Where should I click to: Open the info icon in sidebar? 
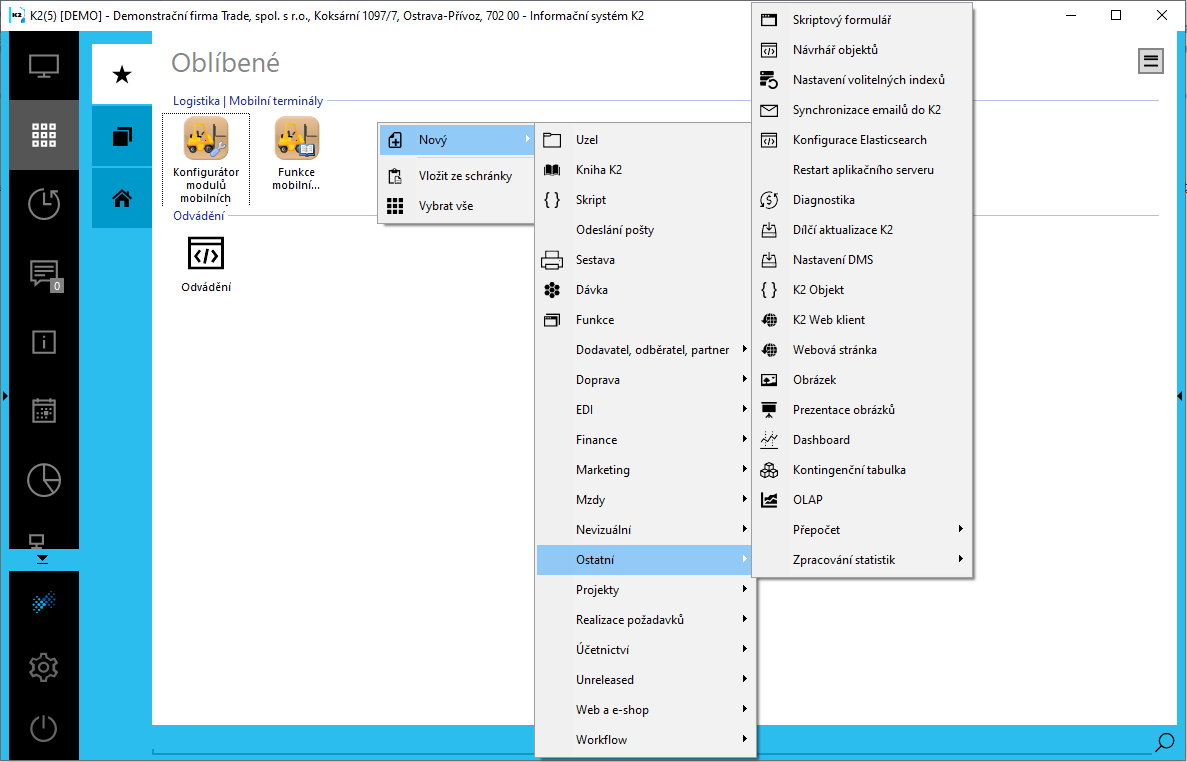coord(44,342)
